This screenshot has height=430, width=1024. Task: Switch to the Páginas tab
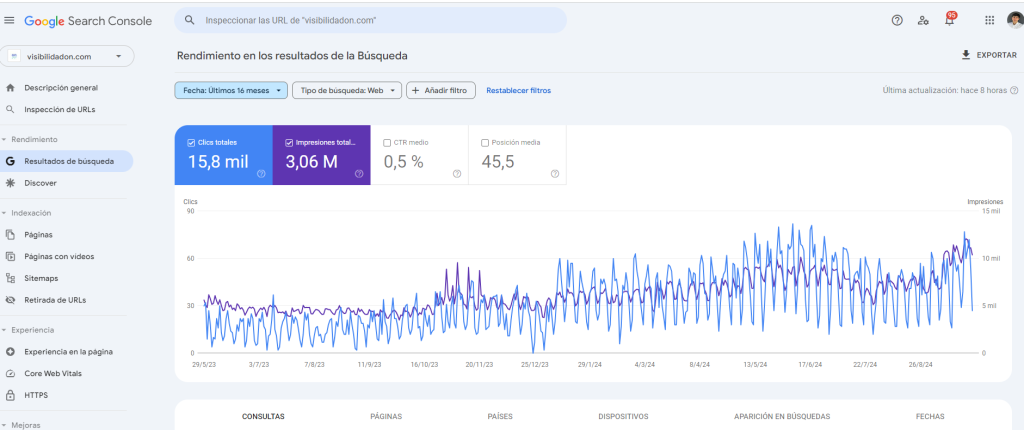(386, 416)
